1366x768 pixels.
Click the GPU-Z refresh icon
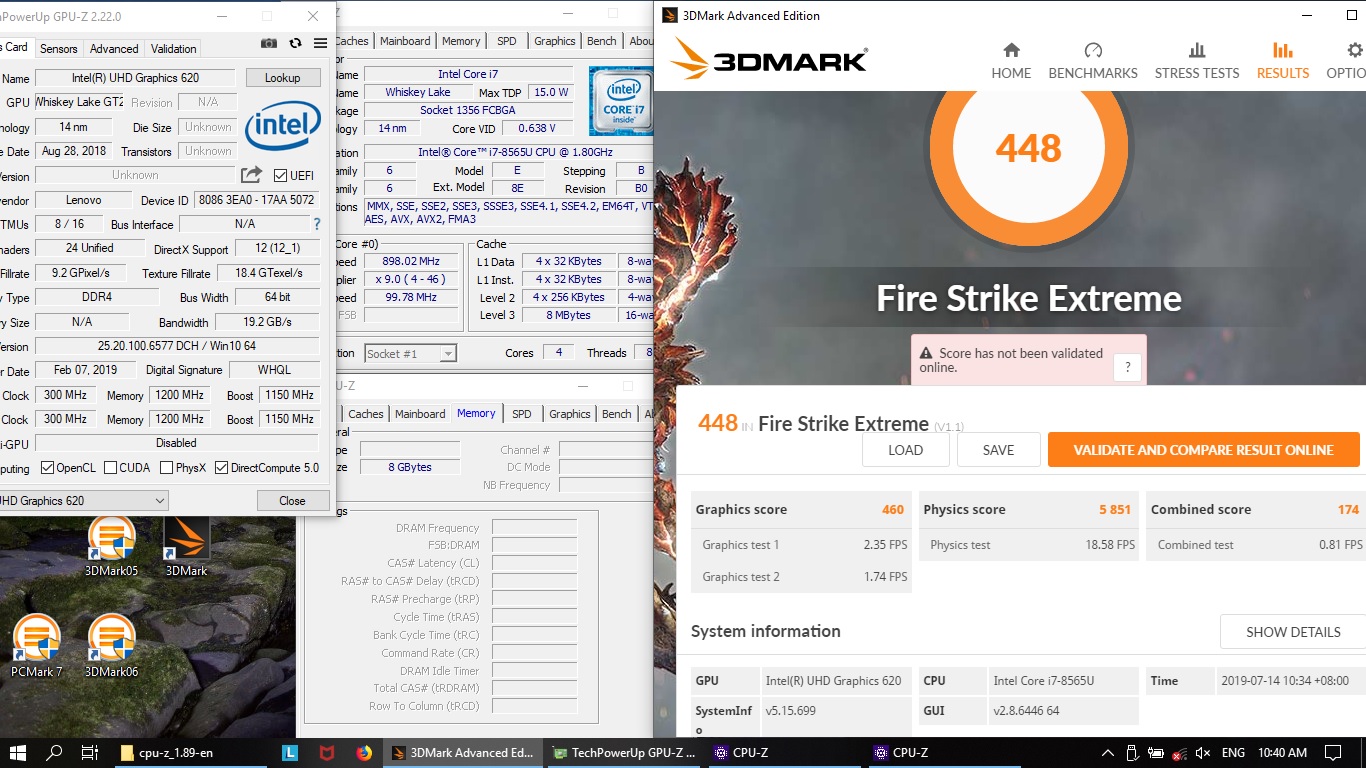pos(295,43)
